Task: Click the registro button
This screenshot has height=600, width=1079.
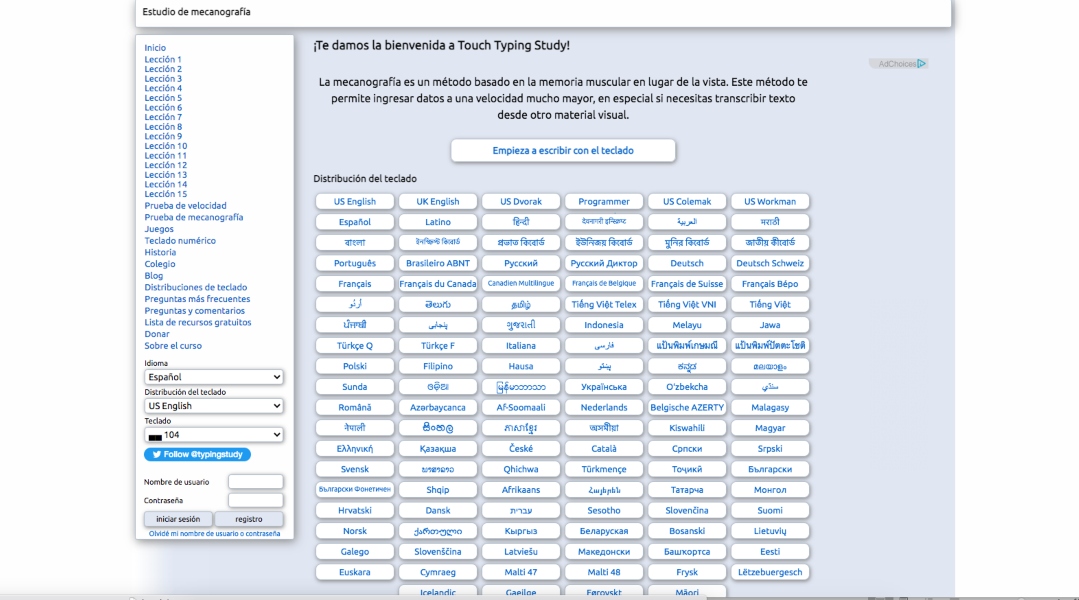Action: tap(248, 519)
